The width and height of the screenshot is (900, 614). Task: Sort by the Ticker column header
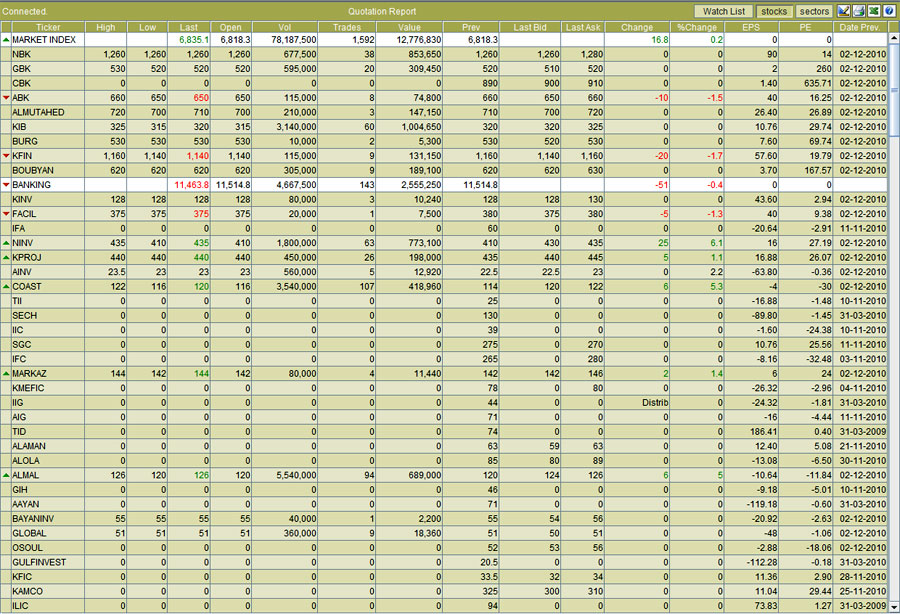click(x=48, y=27)
